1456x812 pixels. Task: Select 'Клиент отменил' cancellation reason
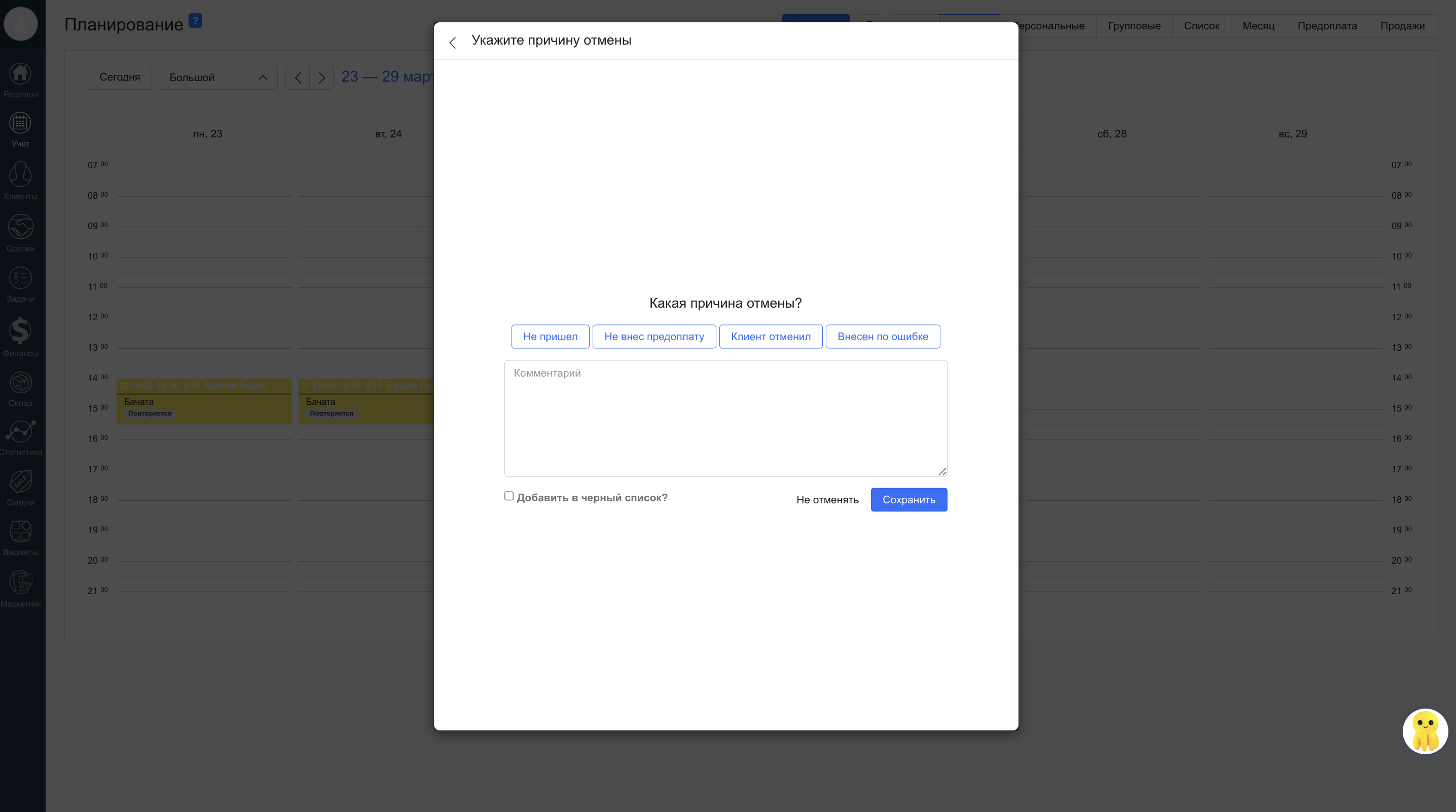pos(771,337)
